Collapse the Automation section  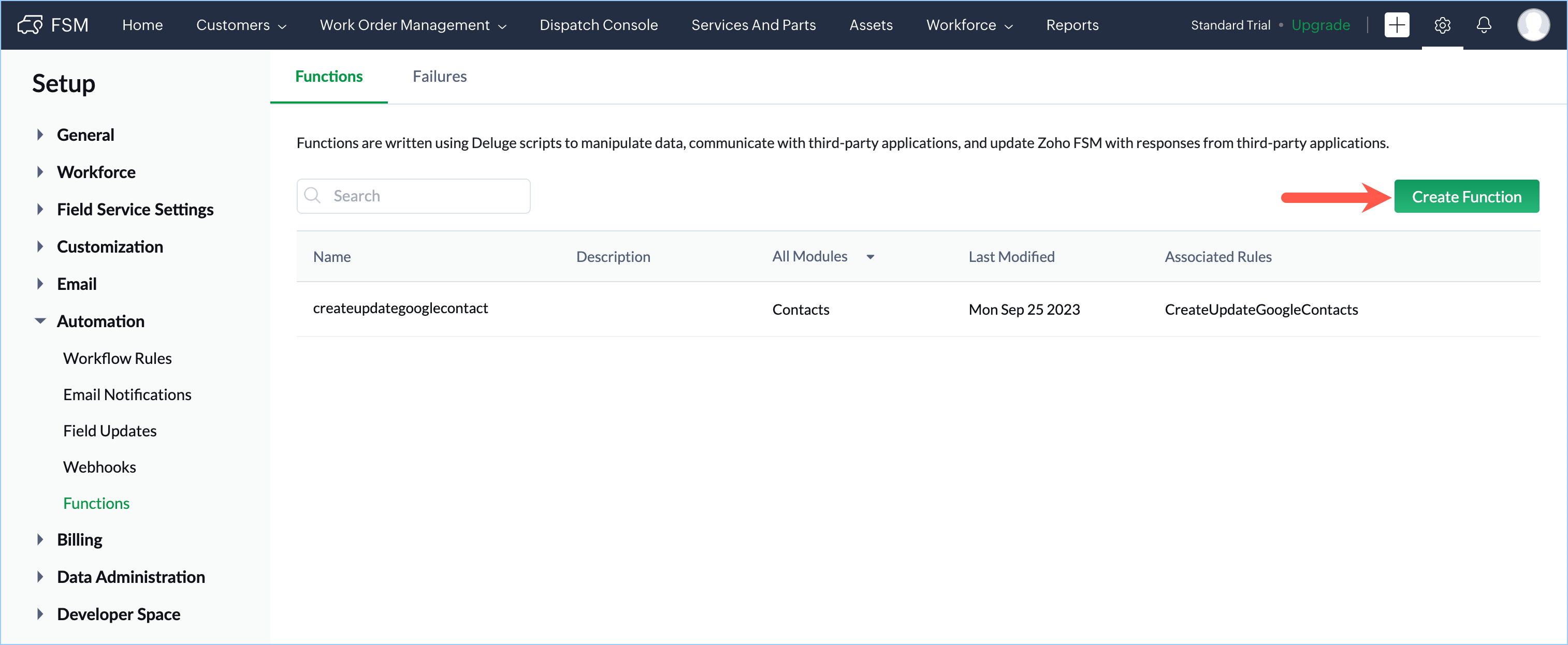(40, 320)
